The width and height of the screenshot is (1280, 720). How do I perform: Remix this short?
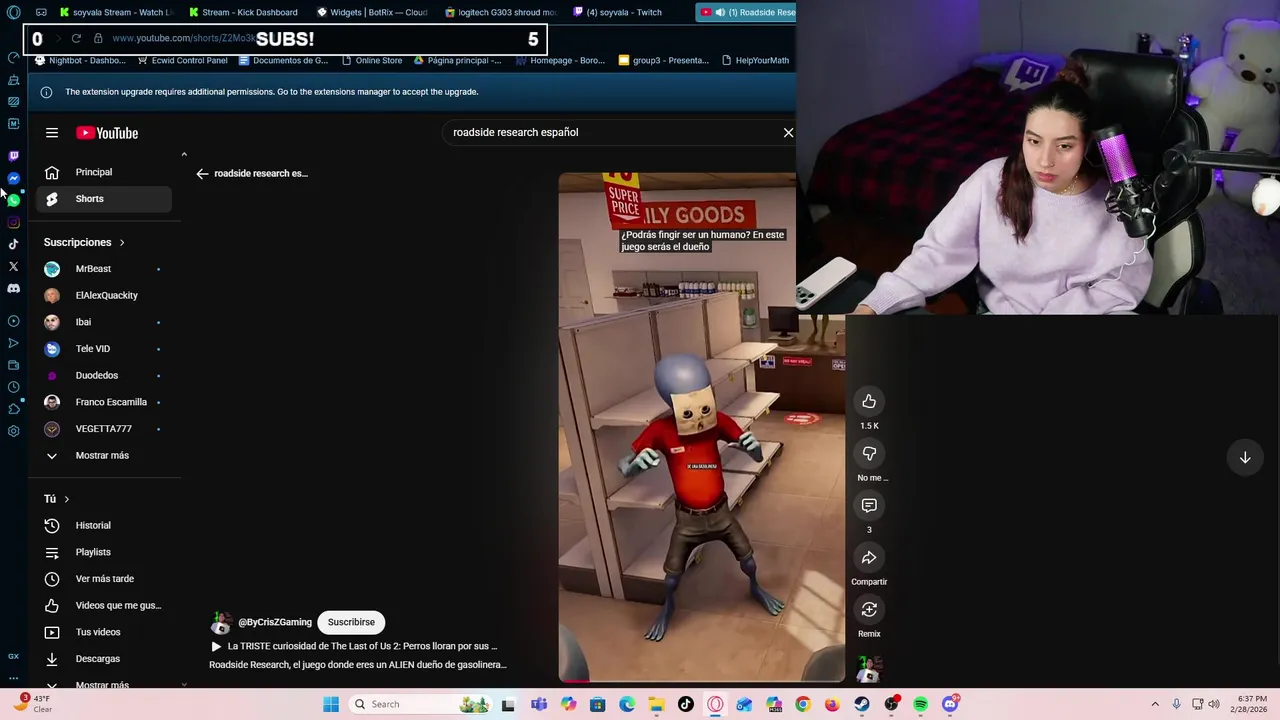[869, 610]
